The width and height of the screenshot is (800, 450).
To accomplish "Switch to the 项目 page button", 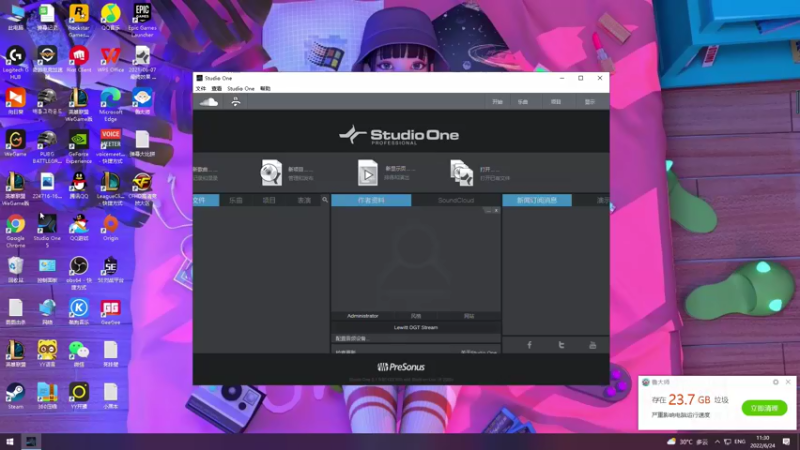I will point(556,102).
